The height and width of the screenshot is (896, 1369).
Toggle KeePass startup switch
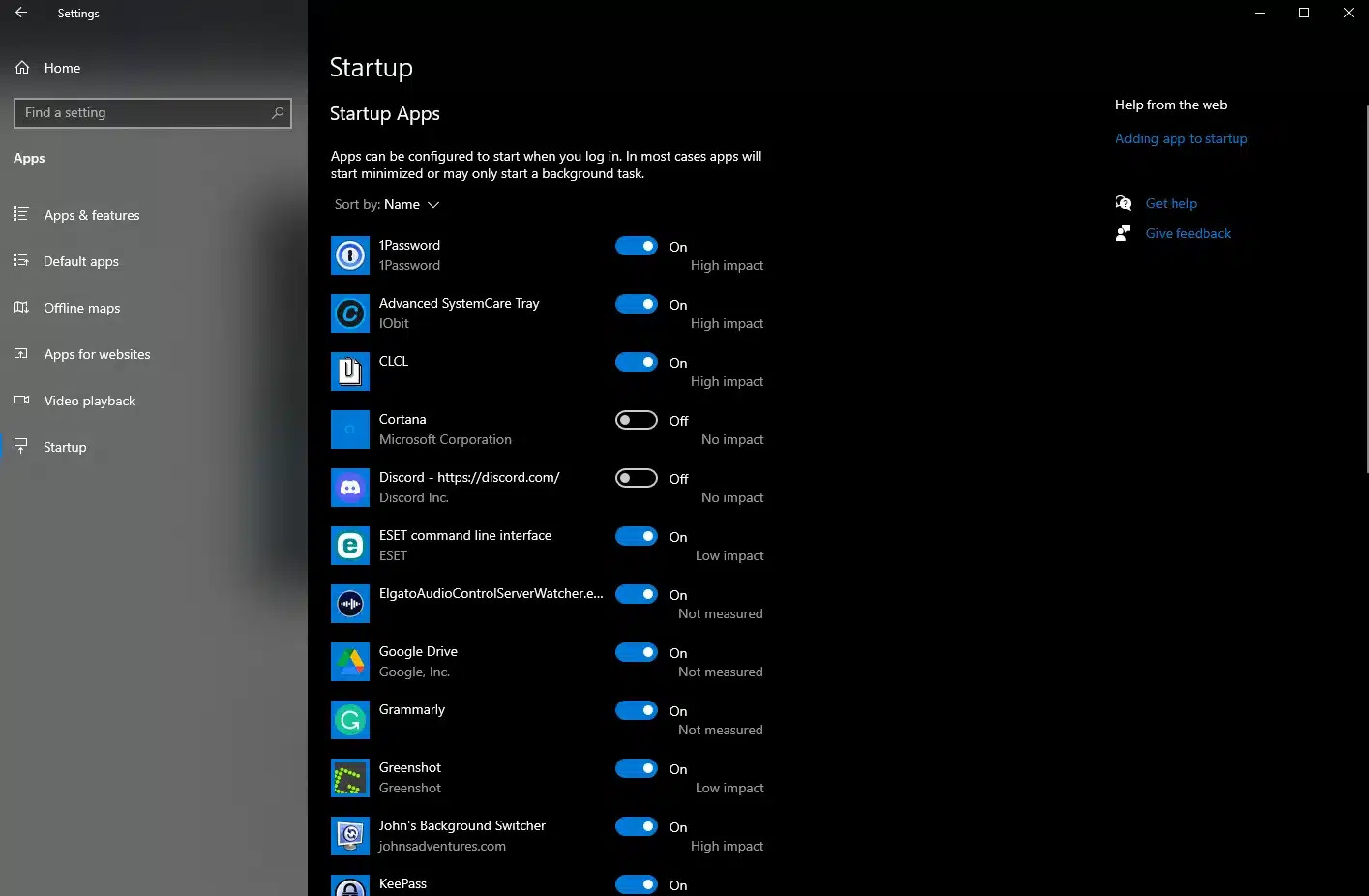pos(637,884)
